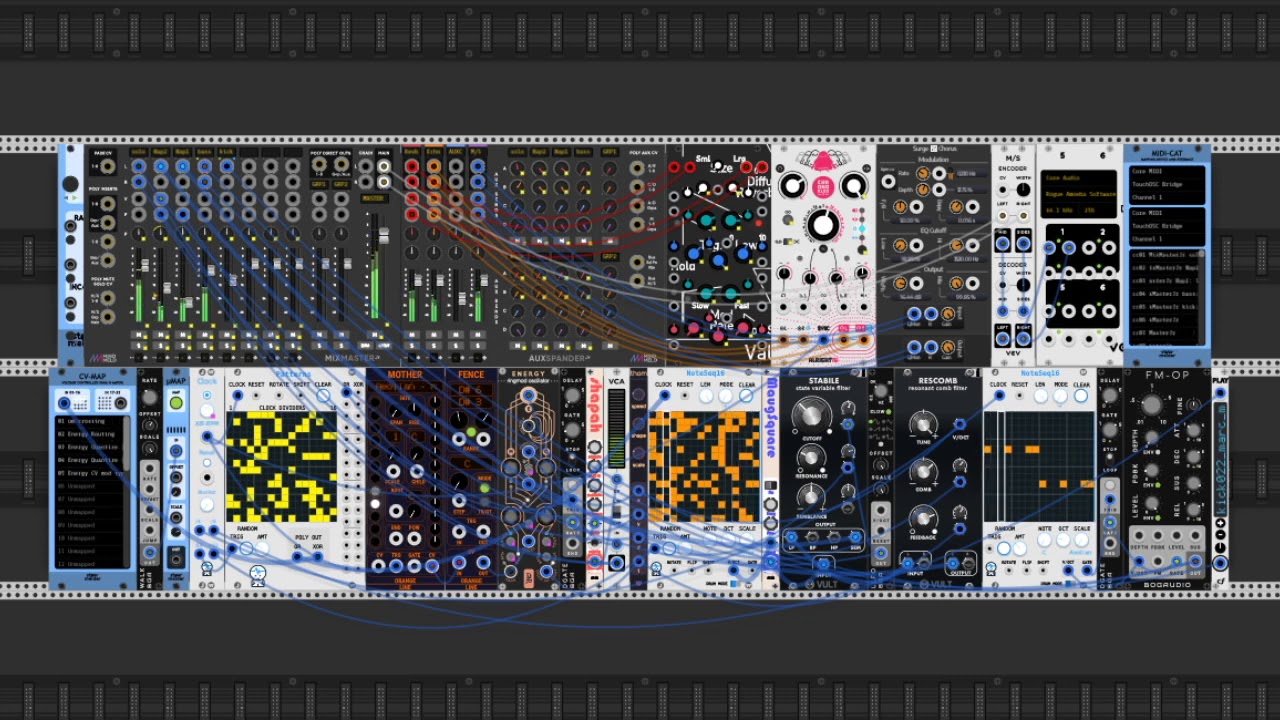Mute the MixMaster master channel
1280x720 pixels.
click(x=373, y=334)
